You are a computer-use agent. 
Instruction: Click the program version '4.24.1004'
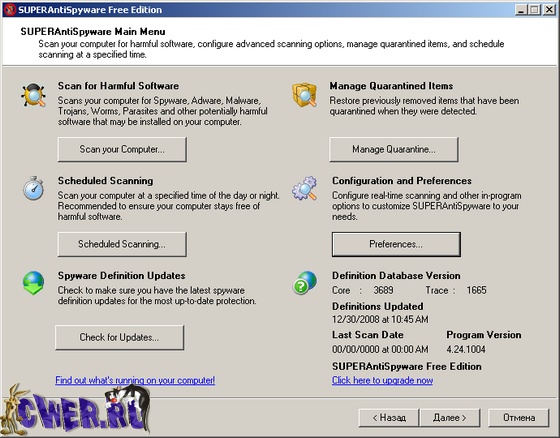click(x=466, y=349)
